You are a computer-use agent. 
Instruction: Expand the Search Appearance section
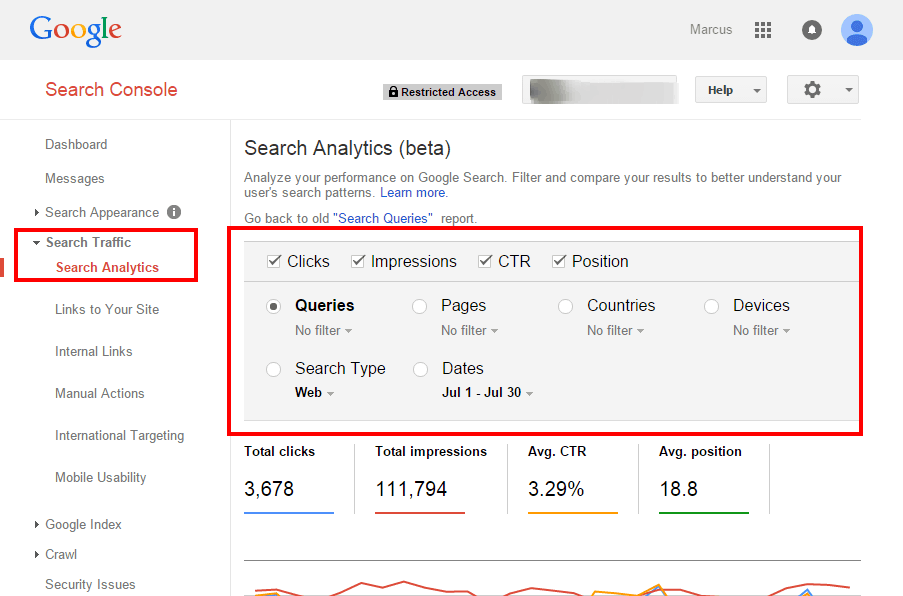pyautogui.click(x=36, y=212)
